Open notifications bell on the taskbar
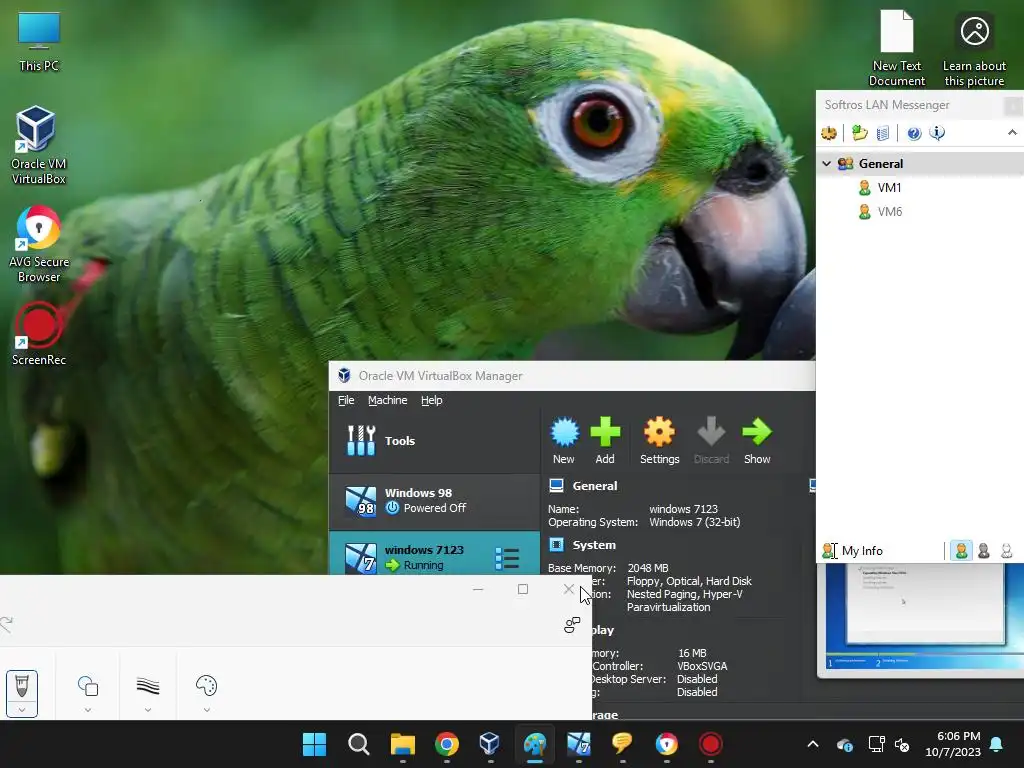The height and width of the screenshot is (768, 1024). pos(997,744)
